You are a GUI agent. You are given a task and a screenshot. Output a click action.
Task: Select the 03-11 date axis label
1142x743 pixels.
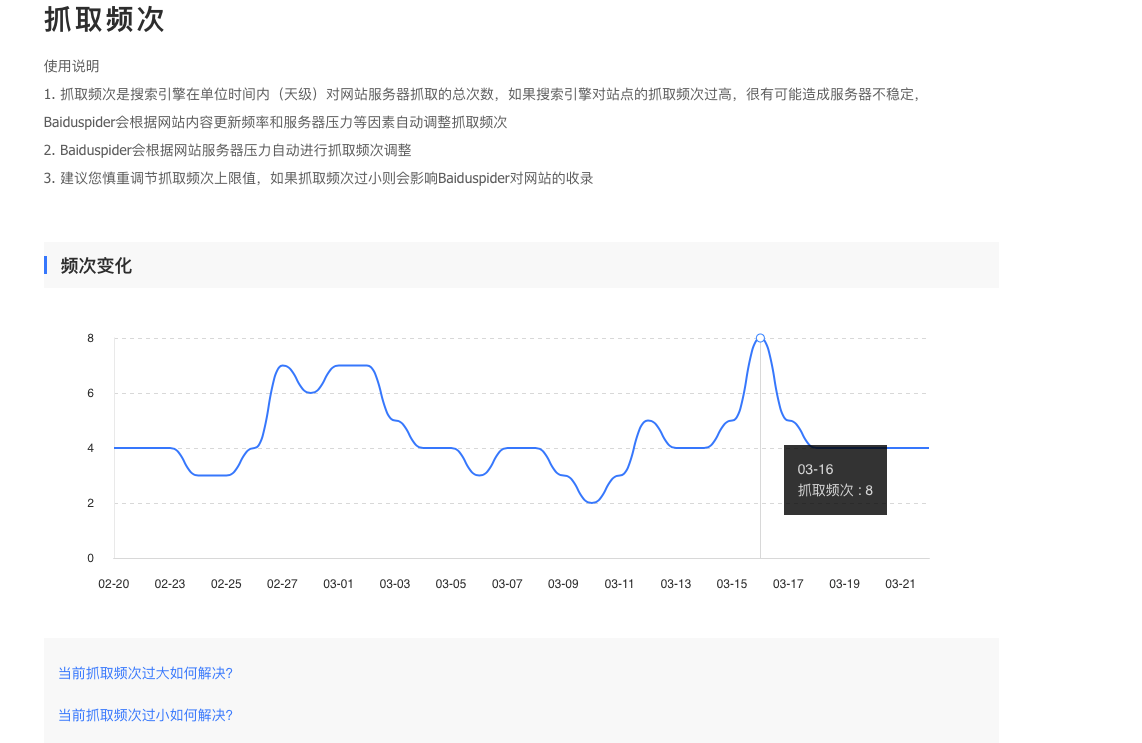coord(619,584)
